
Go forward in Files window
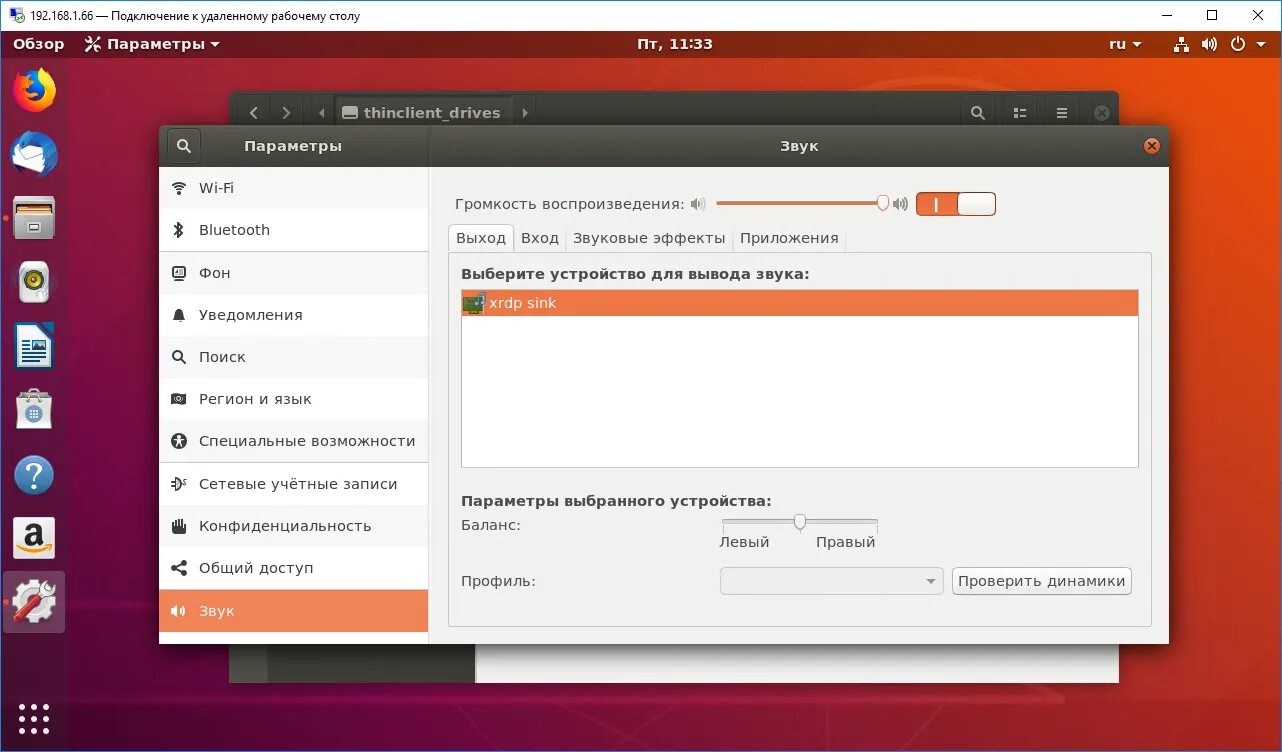click(286, 113)
